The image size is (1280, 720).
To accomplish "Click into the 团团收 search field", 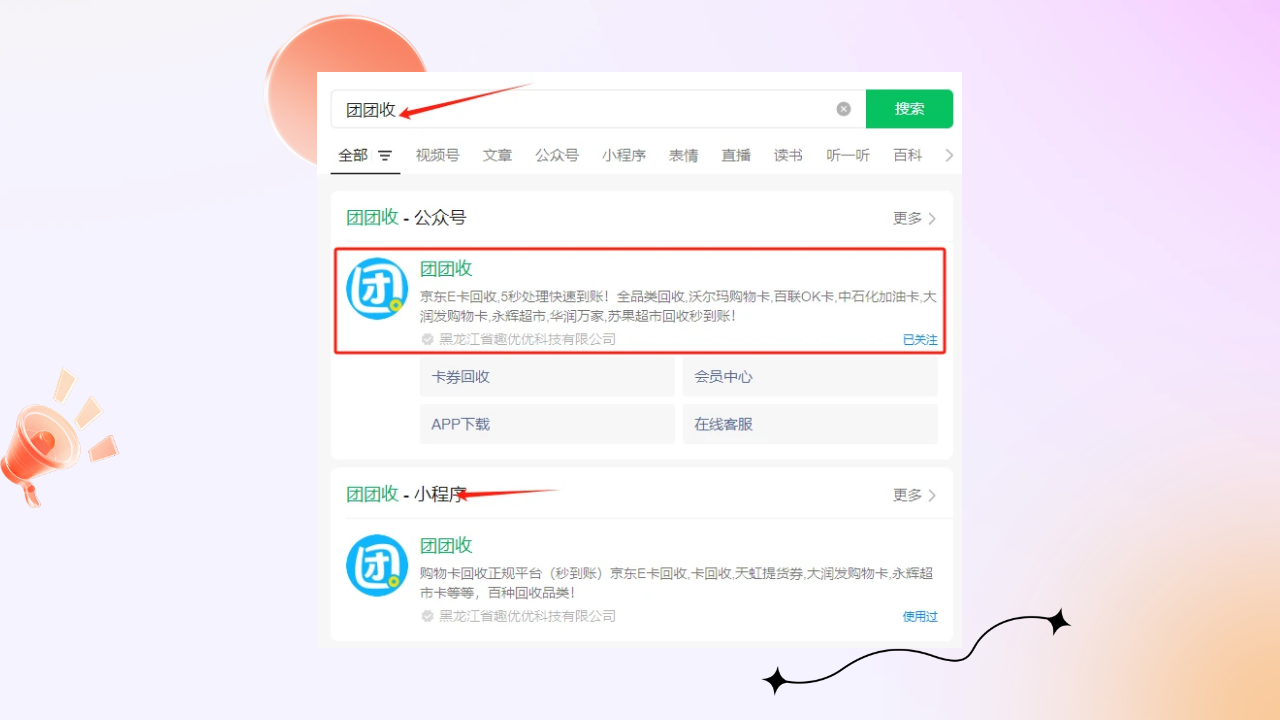I will click(598, 109).
